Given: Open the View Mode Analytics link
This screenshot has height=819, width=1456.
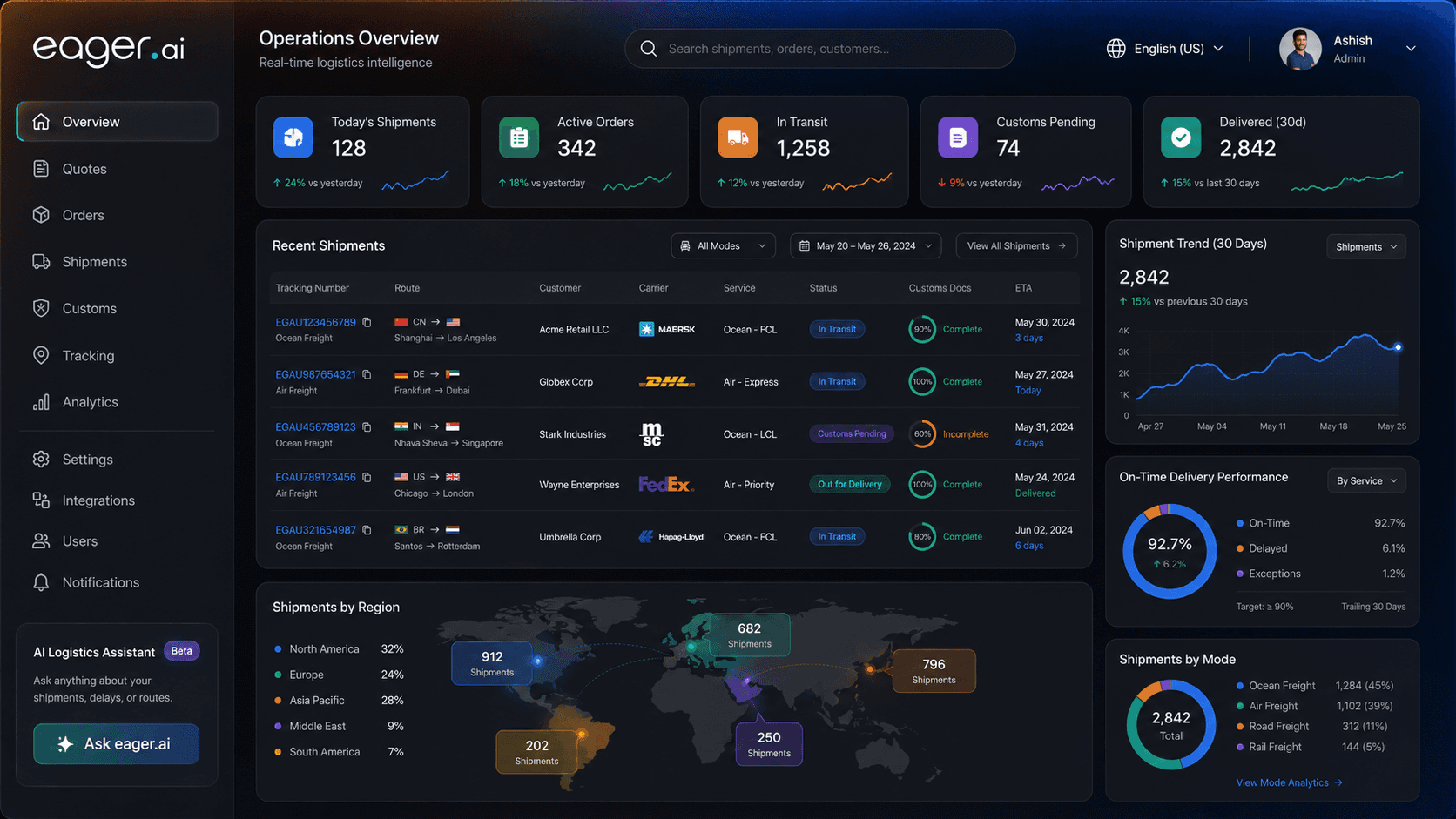Looking at the screenshot, I should coord(1289,782).
